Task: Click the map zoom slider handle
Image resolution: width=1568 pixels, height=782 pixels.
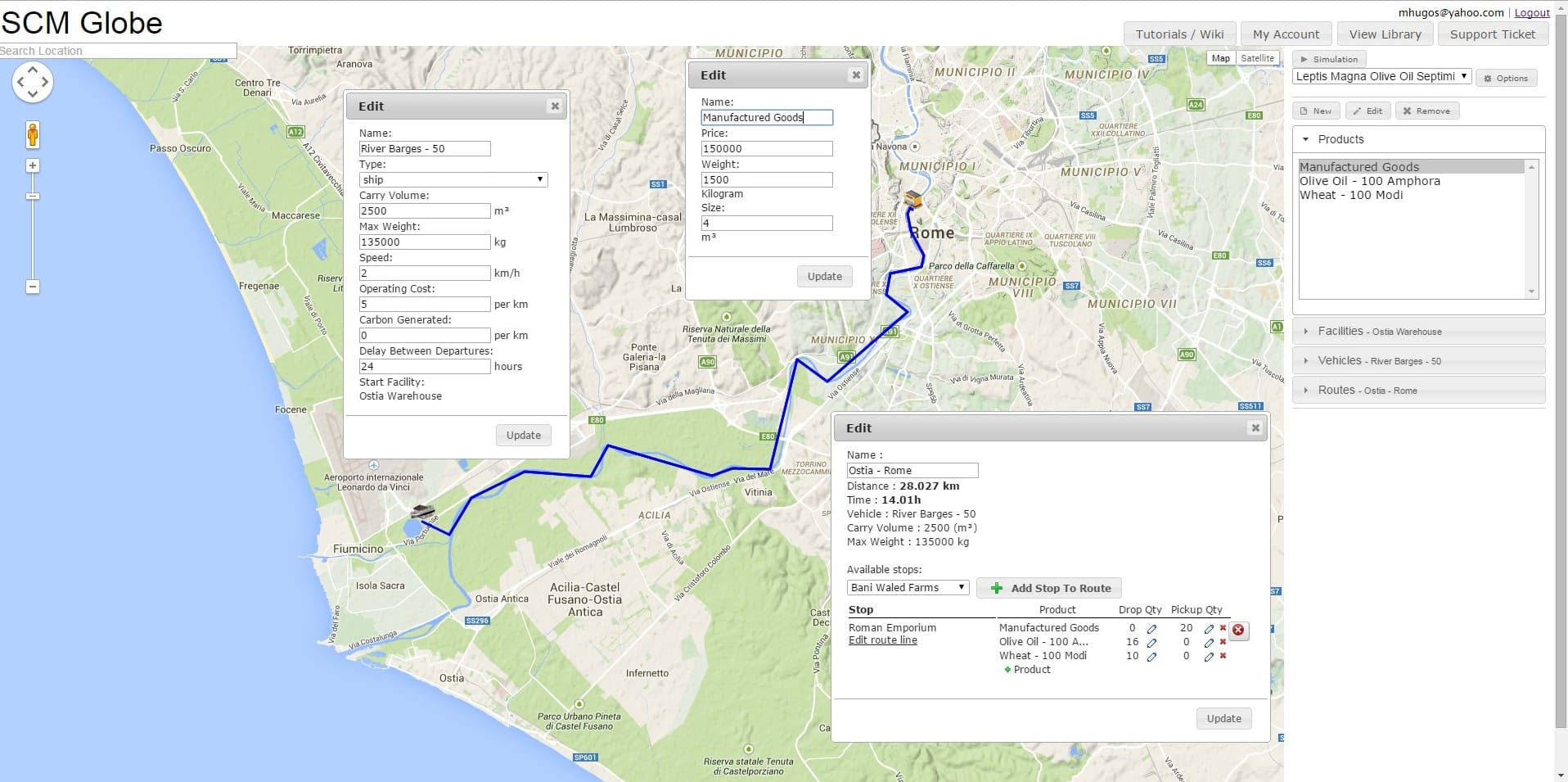Action: [x=33, y=197]
